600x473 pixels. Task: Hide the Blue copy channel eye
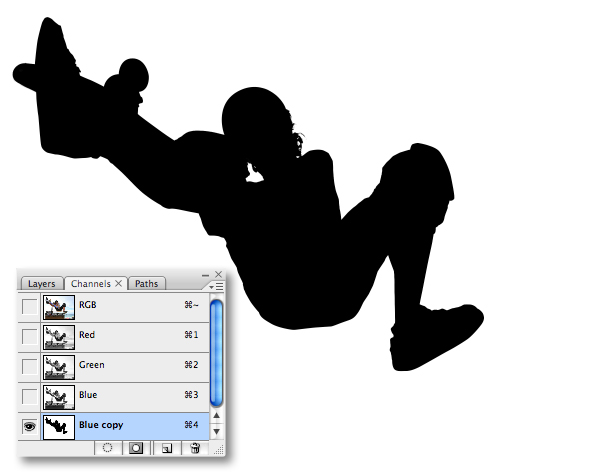(29, 426)
